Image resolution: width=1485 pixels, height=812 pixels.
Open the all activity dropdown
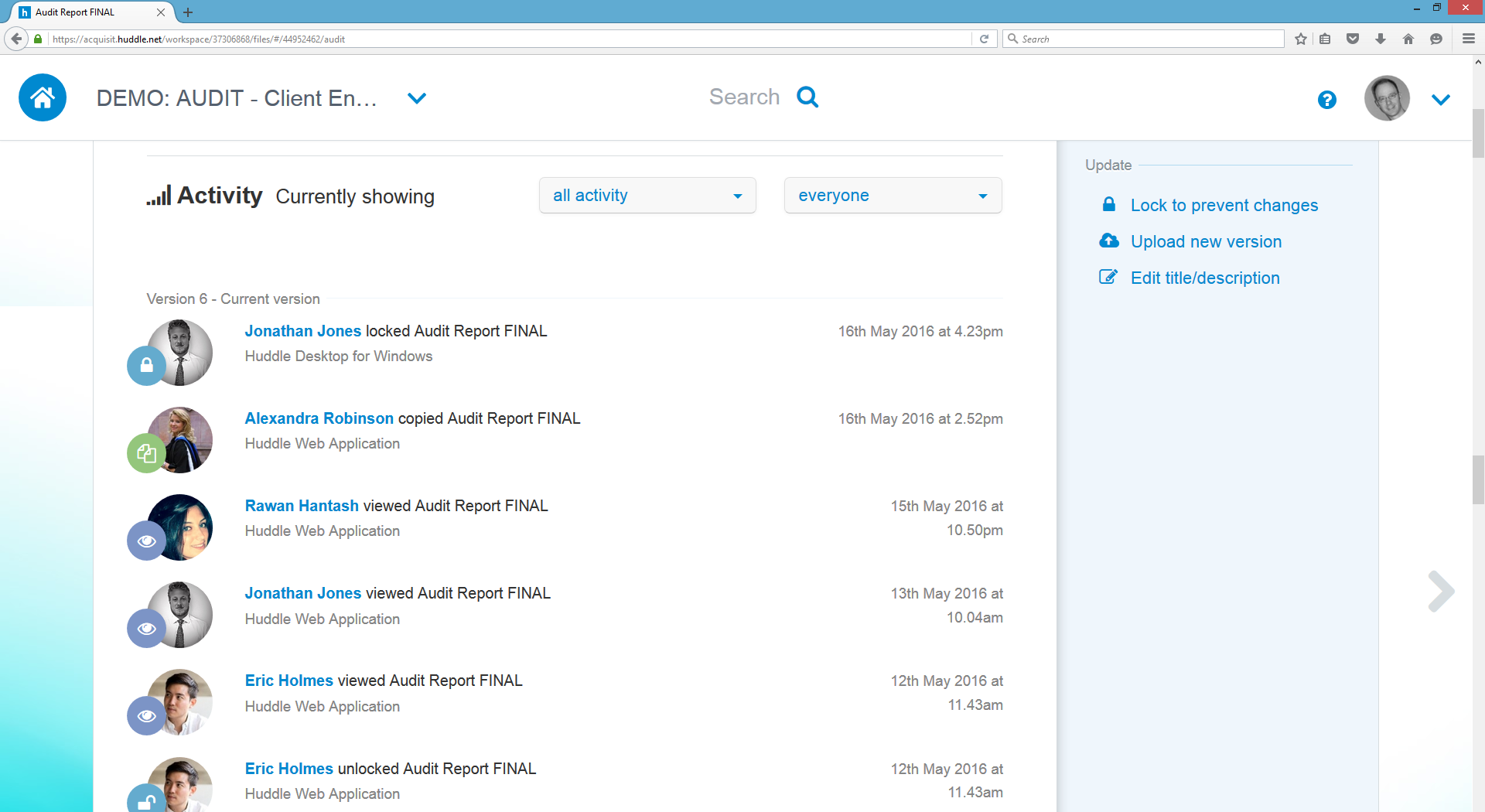647,196
